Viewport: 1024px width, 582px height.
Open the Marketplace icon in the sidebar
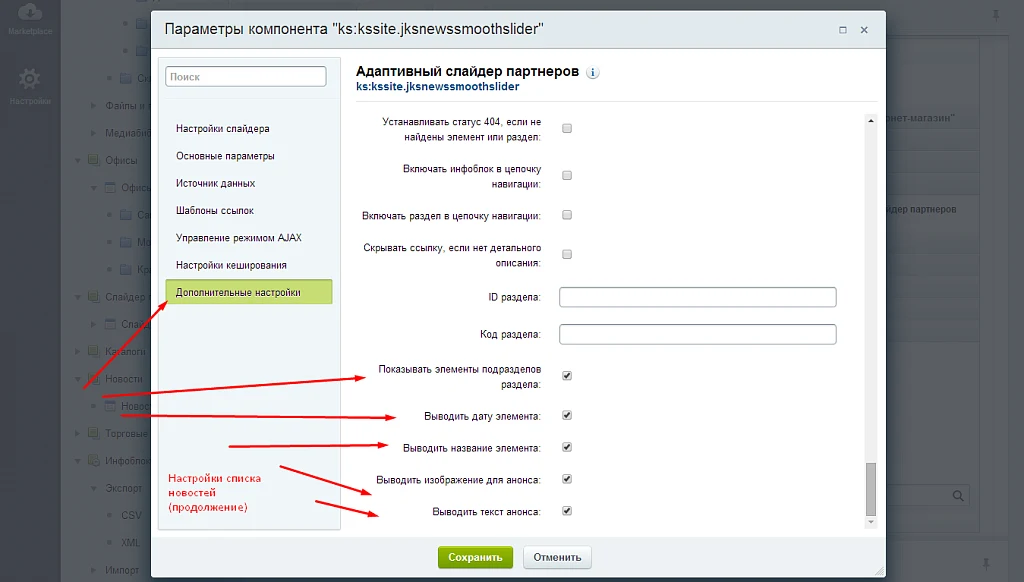coord(29,12)
